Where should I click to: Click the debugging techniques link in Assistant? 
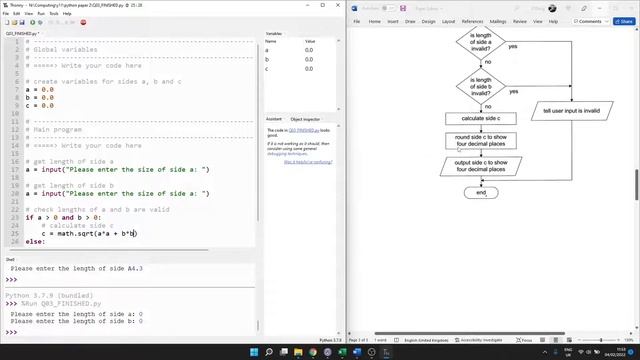pos(287,153)
